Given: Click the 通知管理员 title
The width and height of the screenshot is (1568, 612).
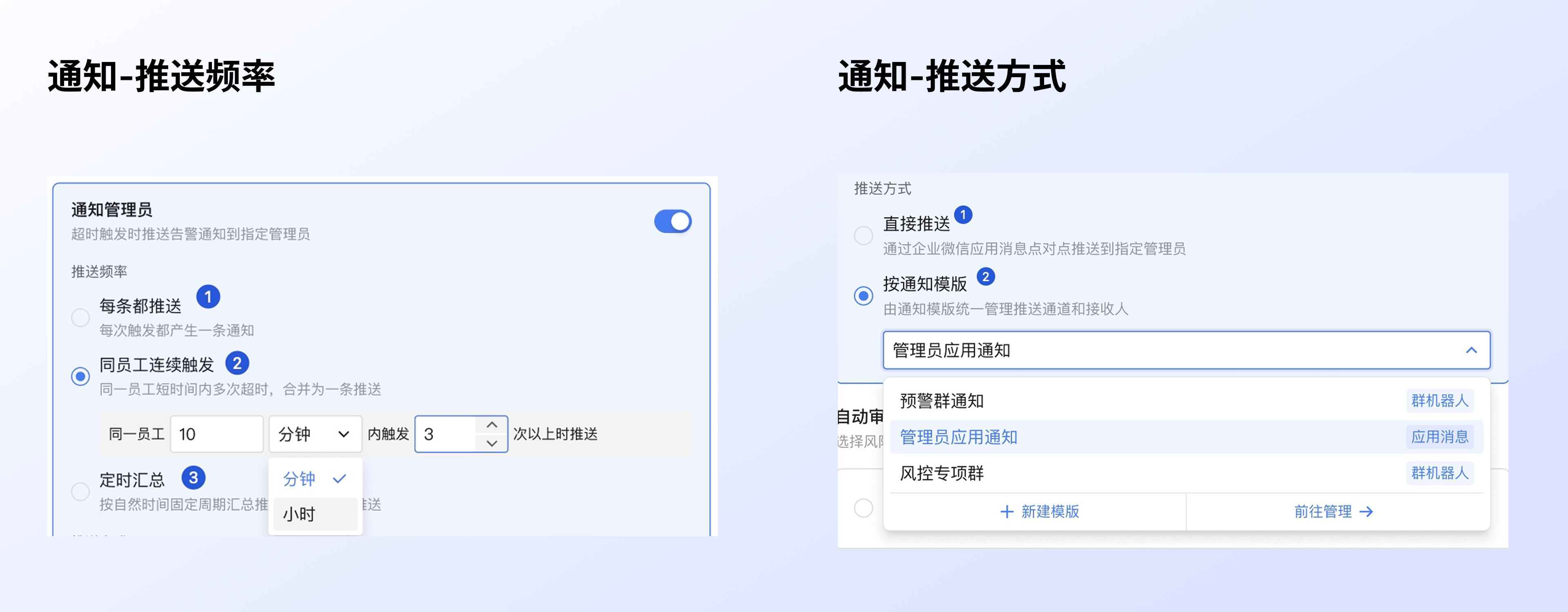Looking at the screenshot, I should [x=111, y=209].
